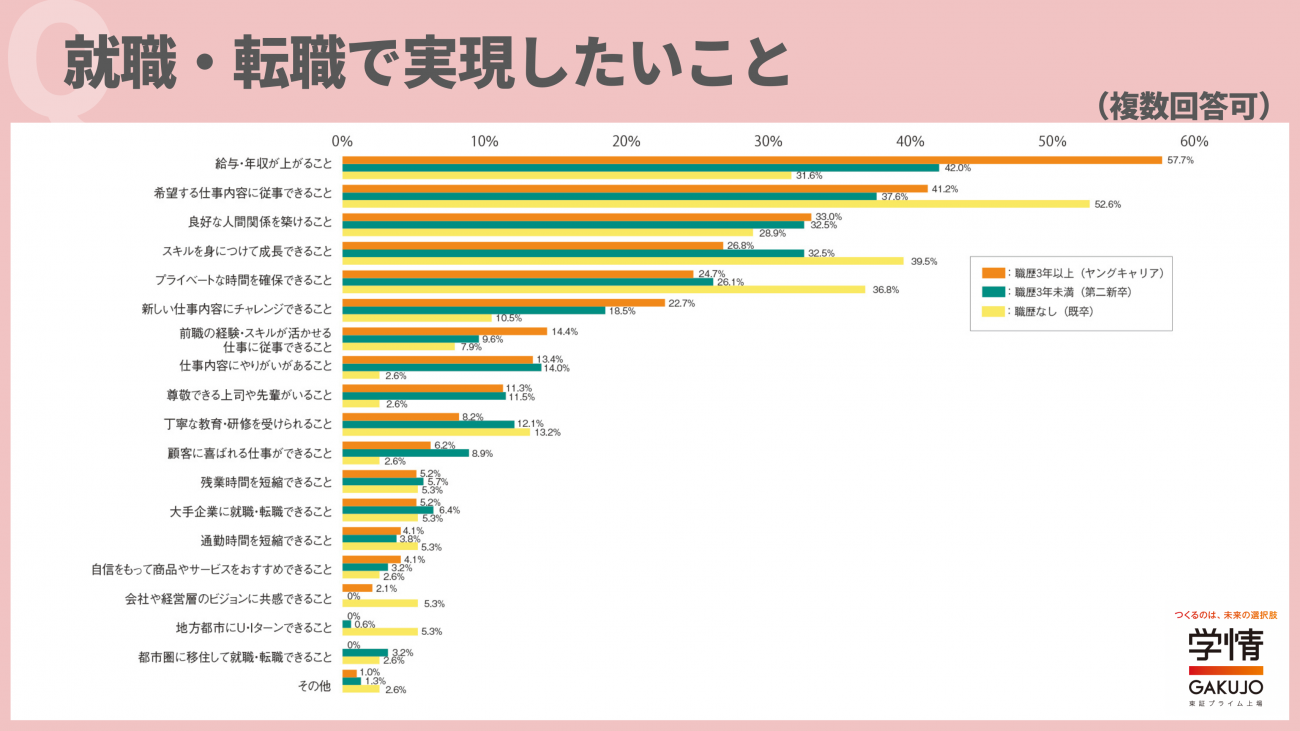Click the 36.8% yellow bar for プライベートな時間
The image size is (1300, 731).
604,290
